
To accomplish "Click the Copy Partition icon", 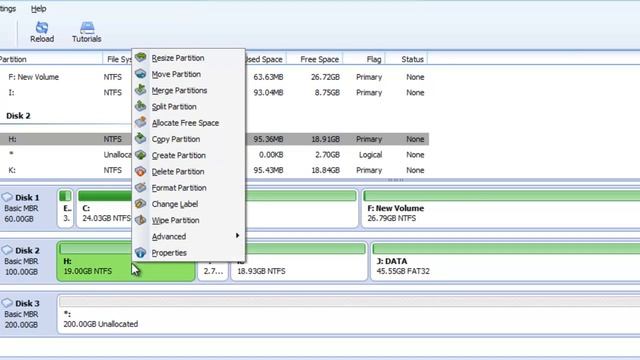I will pos(140,139).
